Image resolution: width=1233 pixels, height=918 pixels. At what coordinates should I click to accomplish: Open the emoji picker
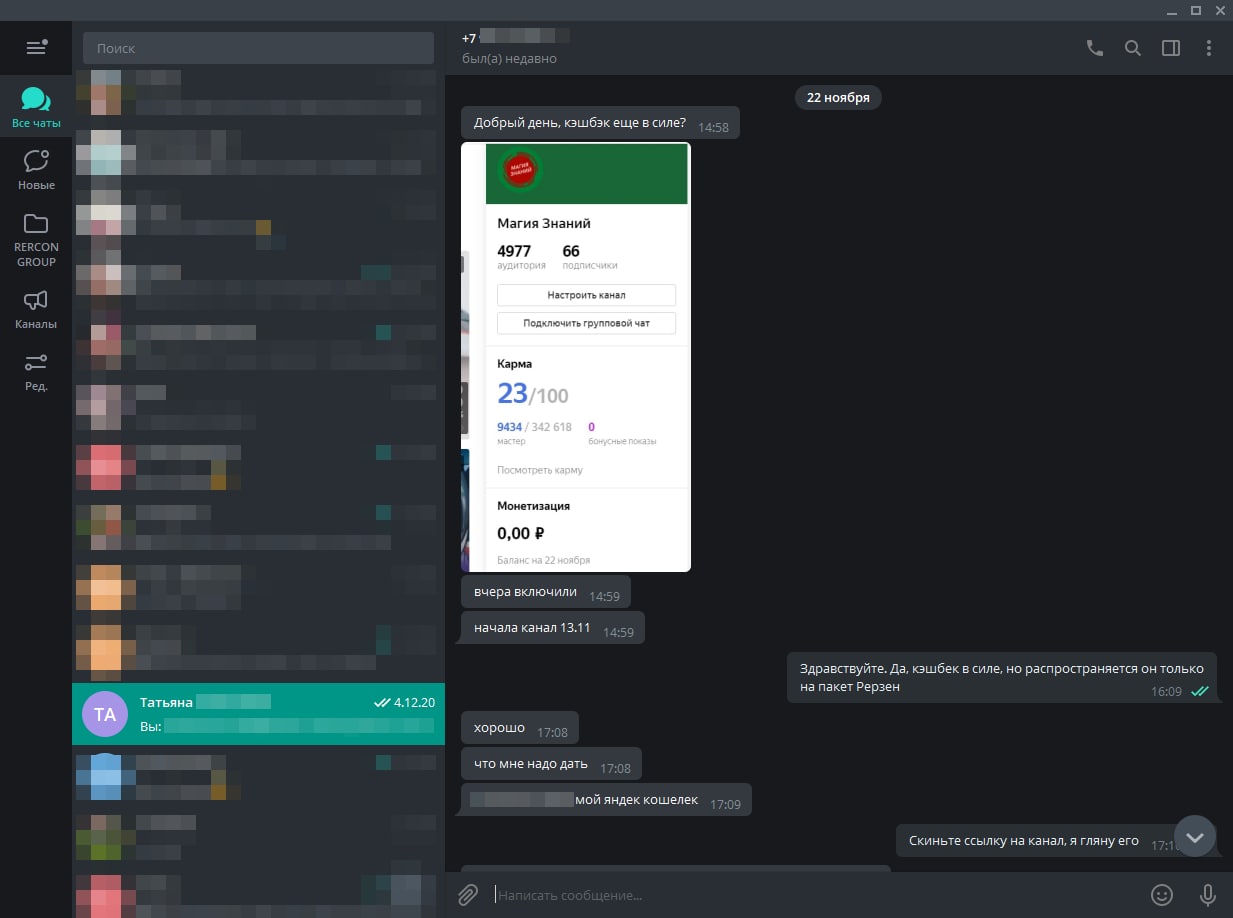[1161, 895]
